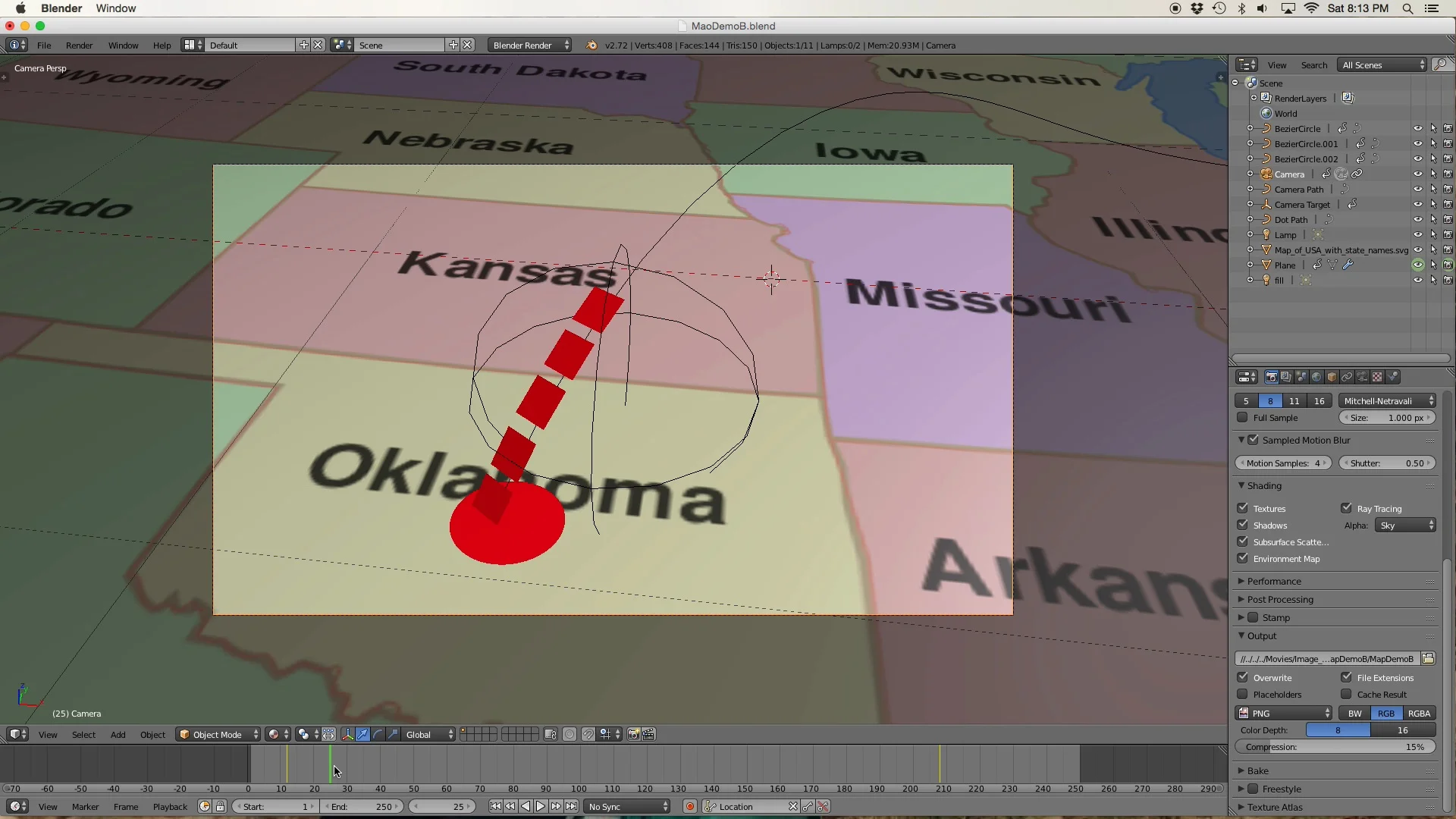Open the Marker menu in timeline
The image size is (1456, 819).
click(x=85, y=806)
